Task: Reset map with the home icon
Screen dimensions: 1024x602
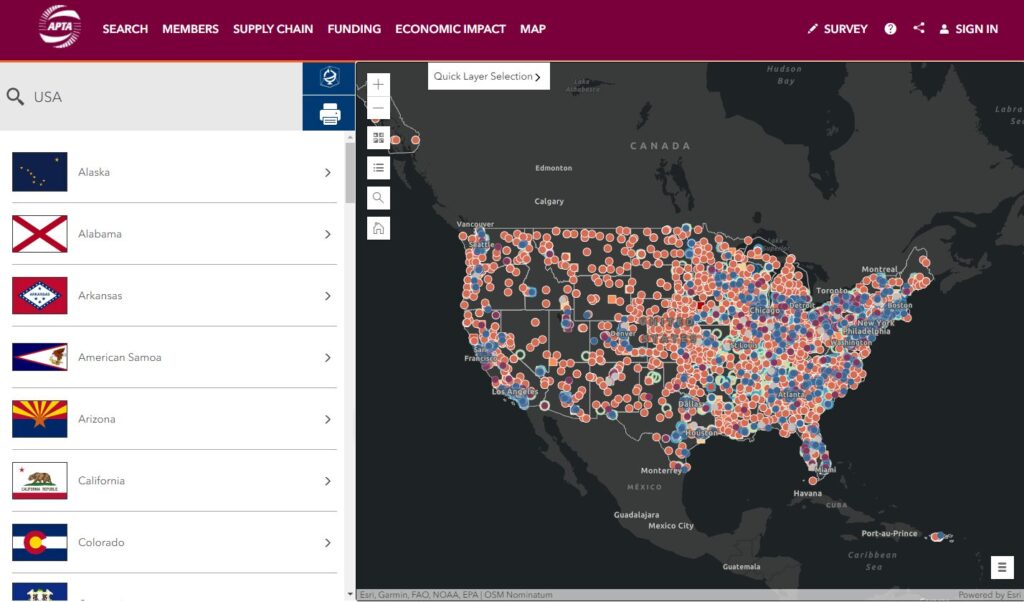Action: point(378,228)
